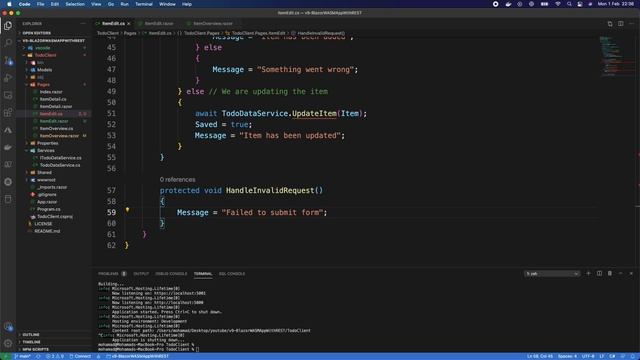
Task: Expand the wwwroot folder
Action: click(x=46, y=180)
